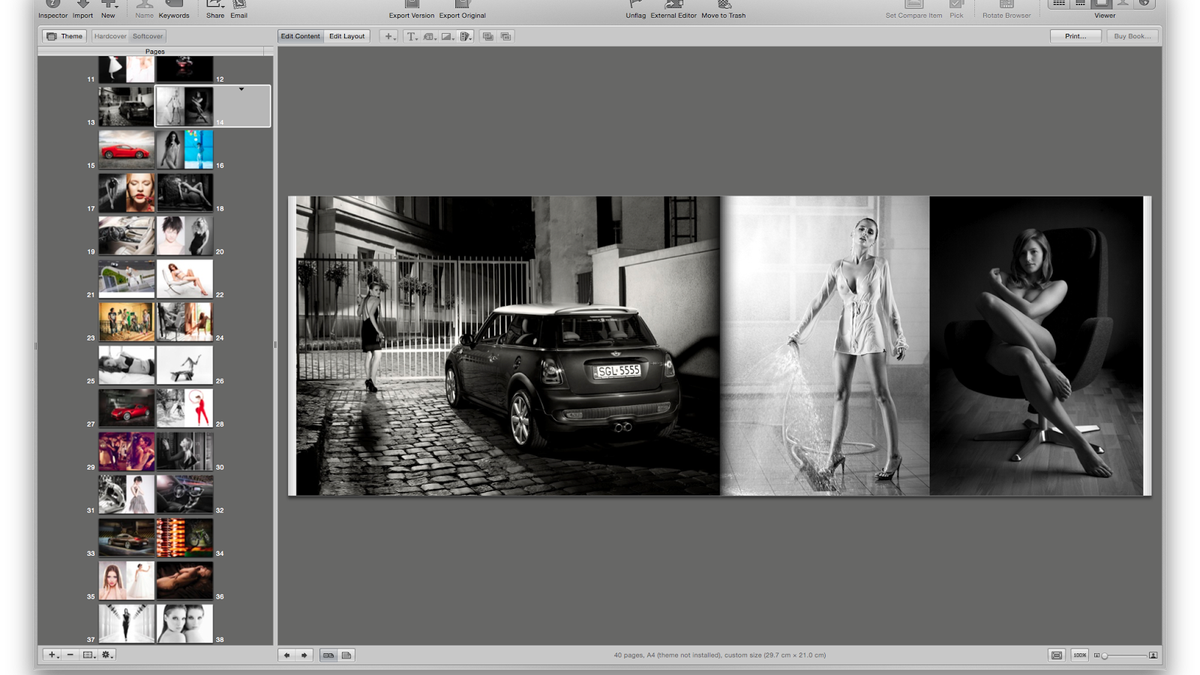Click the Email toolbar icon
Screen dimensions: 1200x675
point(239,5)
